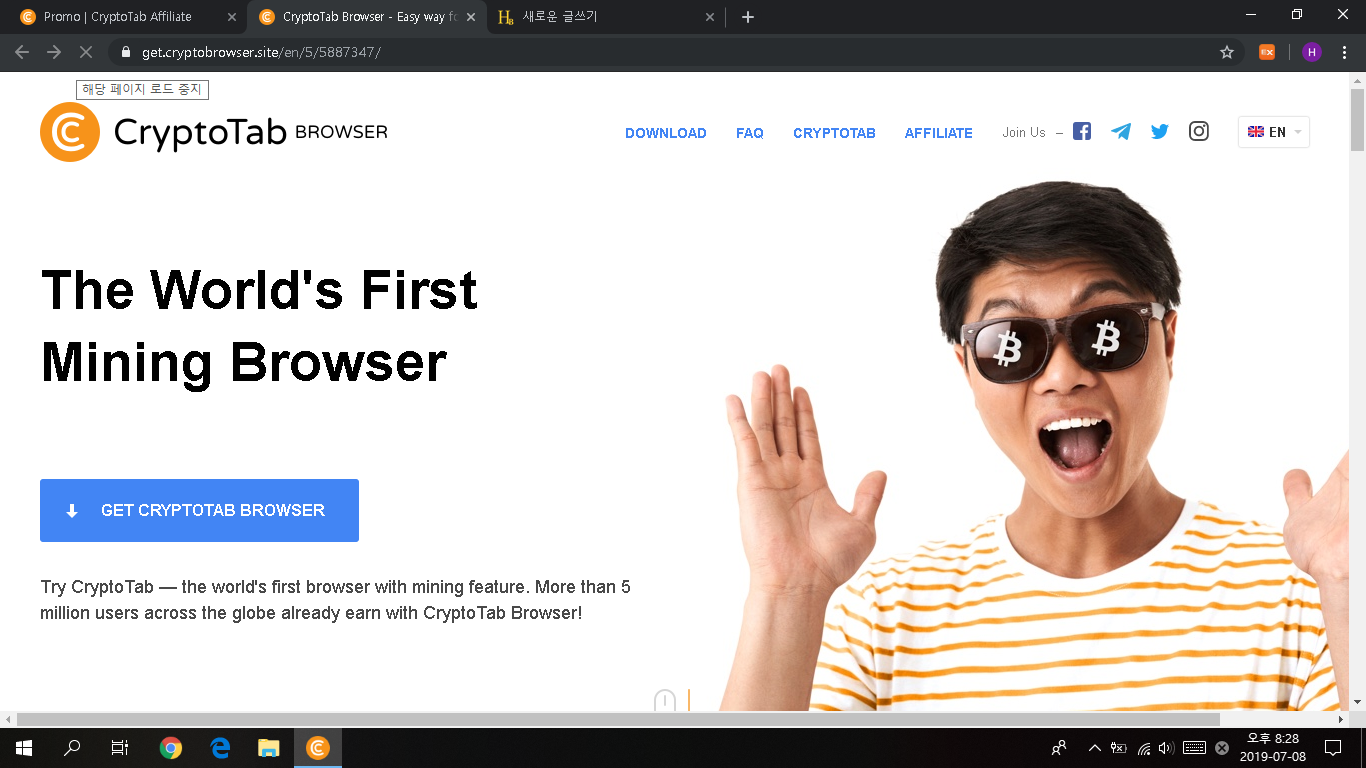
Task: Open the Twitter social icon
Action: tap(1160, 131)
